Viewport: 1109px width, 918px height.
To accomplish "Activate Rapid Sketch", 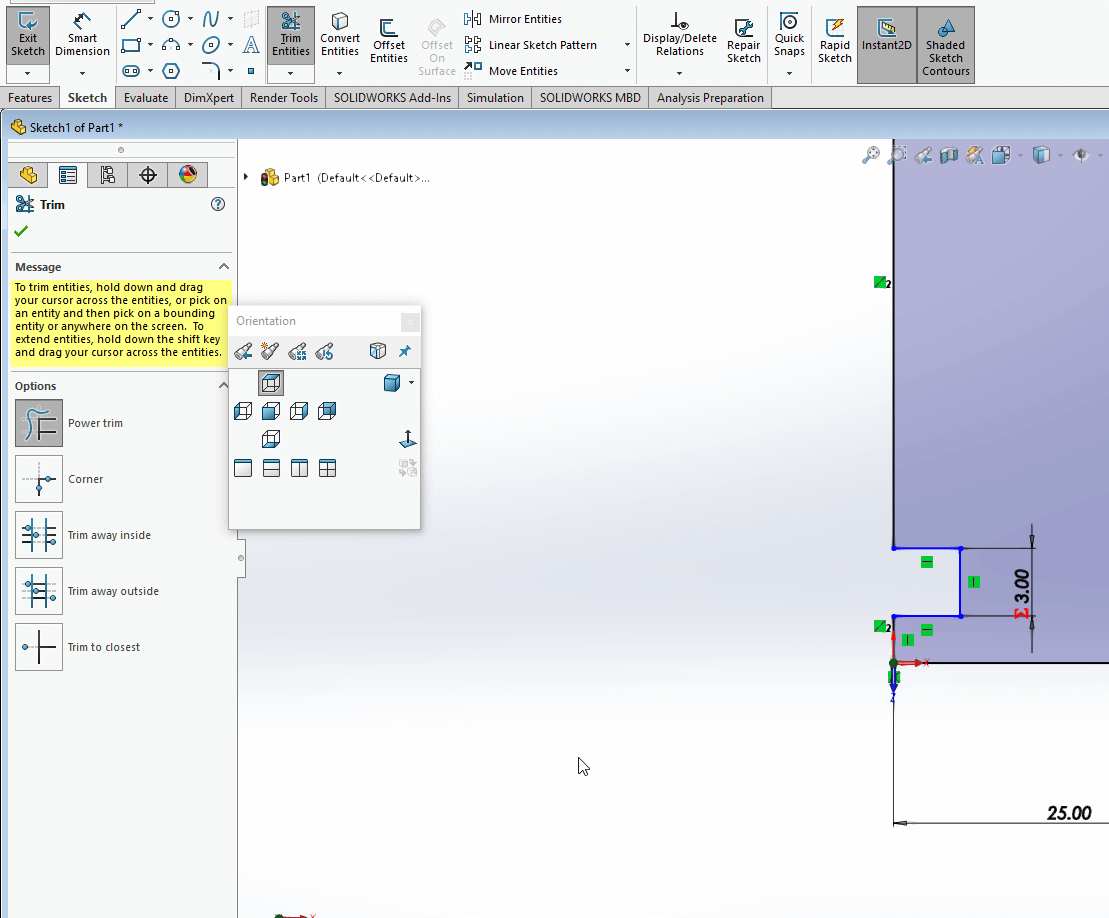I will 835,41.
